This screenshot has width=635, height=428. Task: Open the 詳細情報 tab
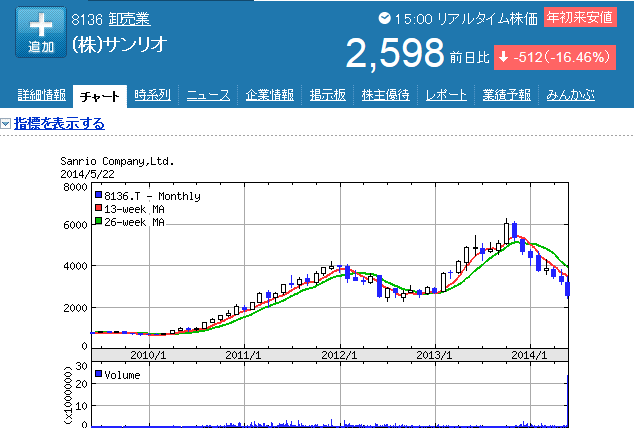(x=41, y=95)
